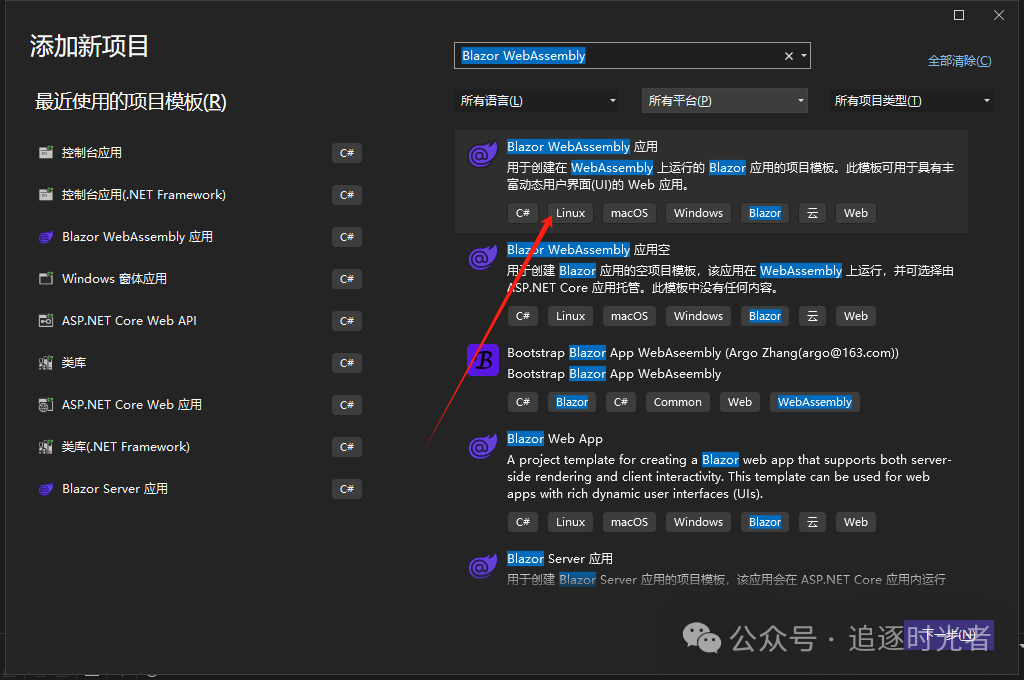Select the Blazor Web App template icon
The image size is (1024, 680).
[x=483, y=447]
